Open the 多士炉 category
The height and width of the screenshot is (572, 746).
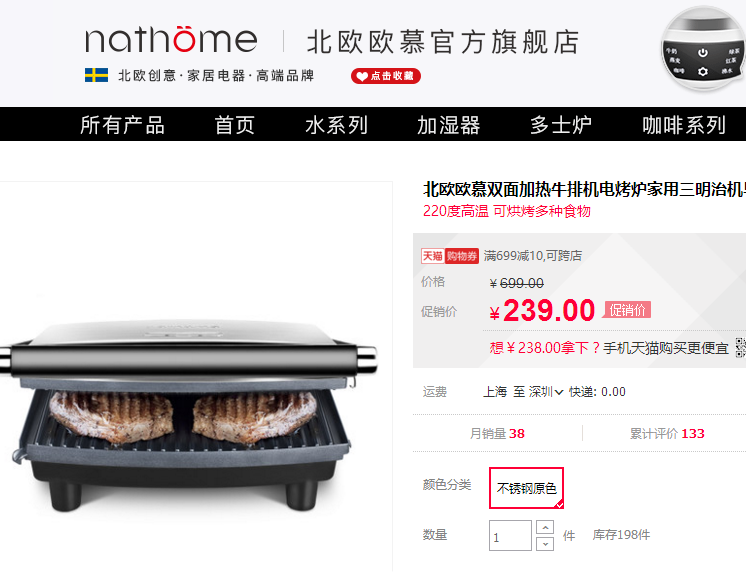tap(561, 125)
